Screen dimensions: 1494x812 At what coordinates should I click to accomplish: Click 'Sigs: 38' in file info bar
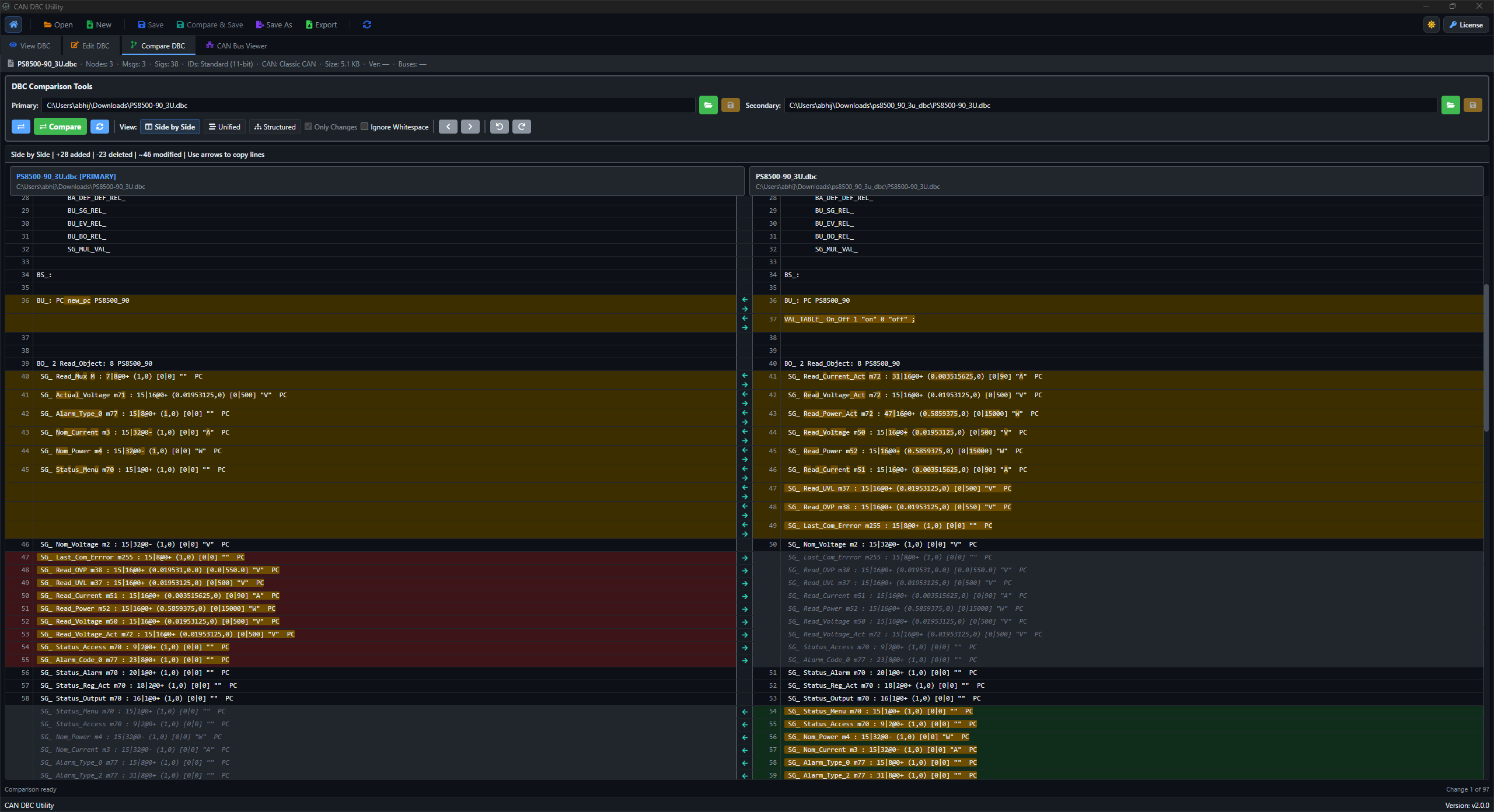click(x=166, y=64)
